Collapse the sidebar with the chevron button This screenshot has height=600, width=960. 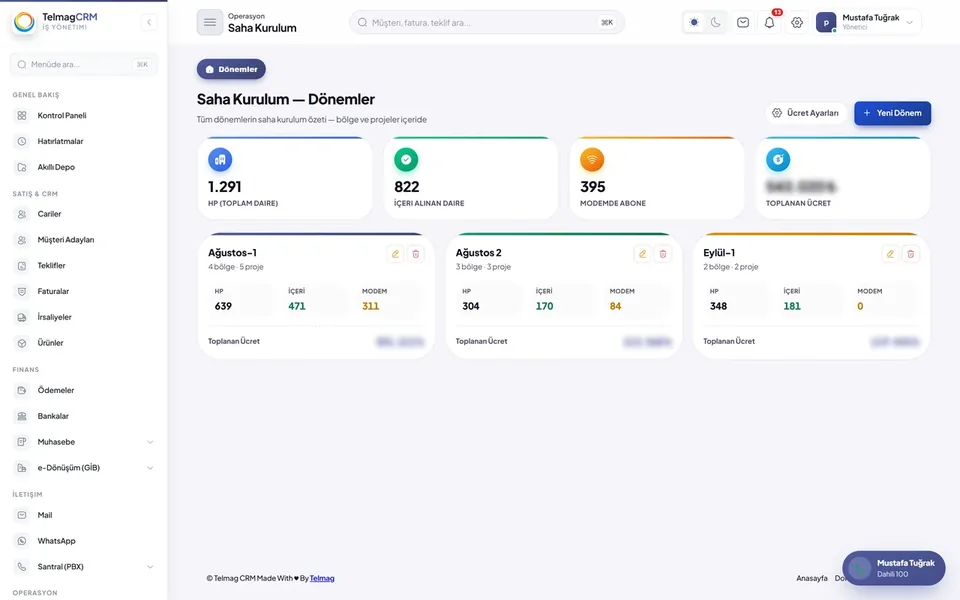point(149,23)
